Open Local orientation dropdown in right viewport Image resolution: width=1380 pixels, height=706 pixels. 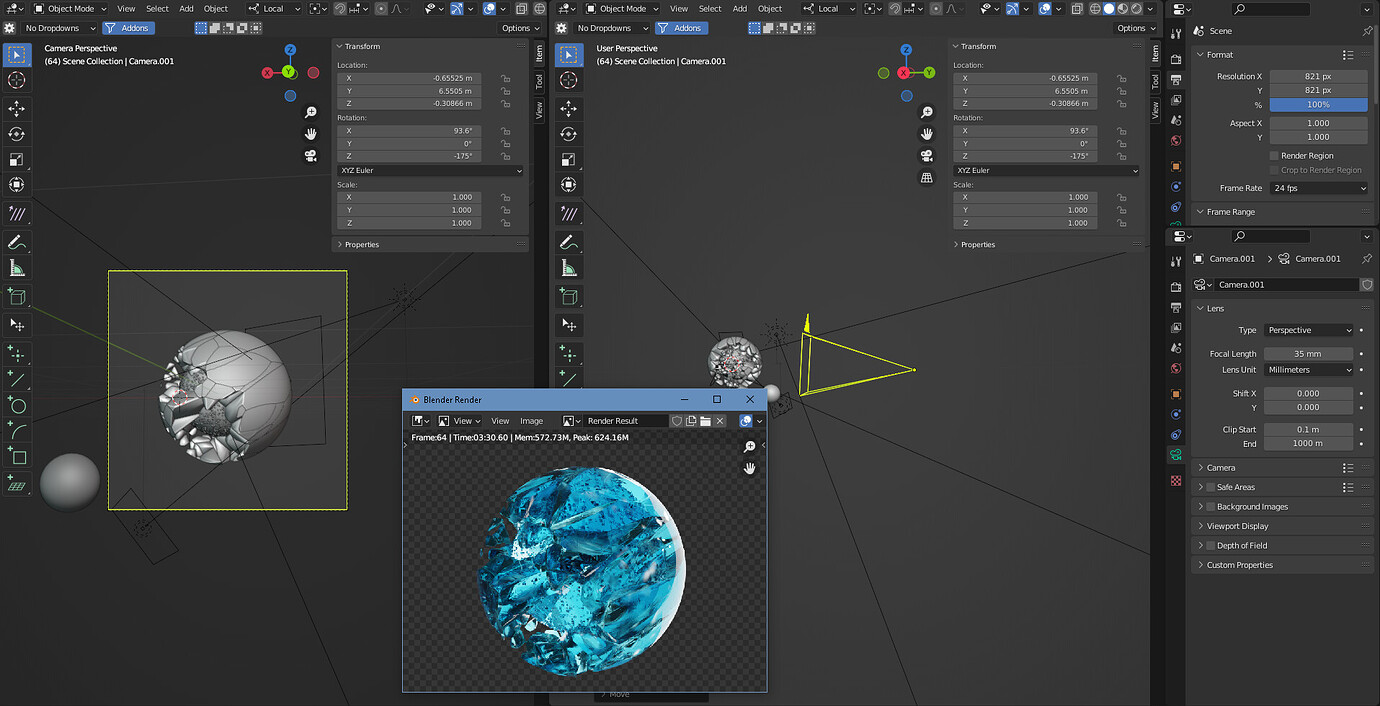click(x=829, y=9)
